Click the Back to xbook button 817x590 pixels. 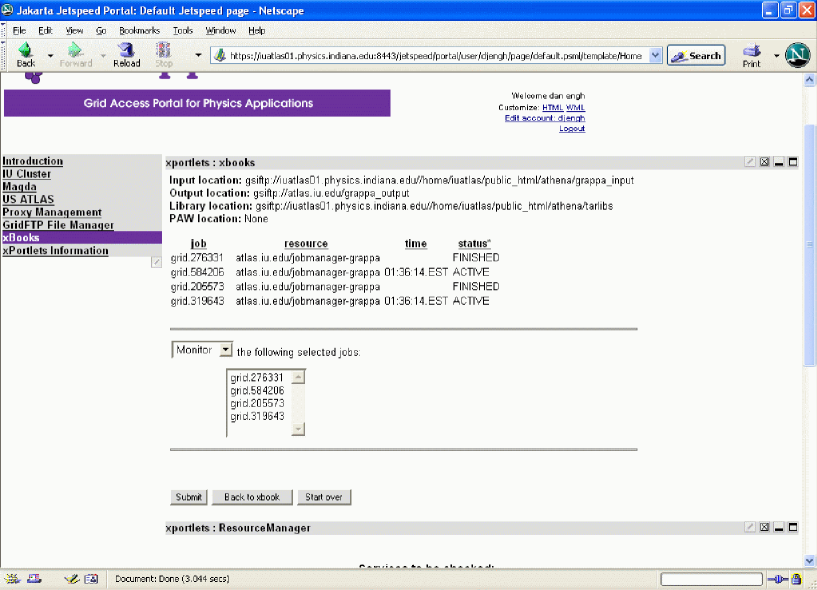click(252, 497)
